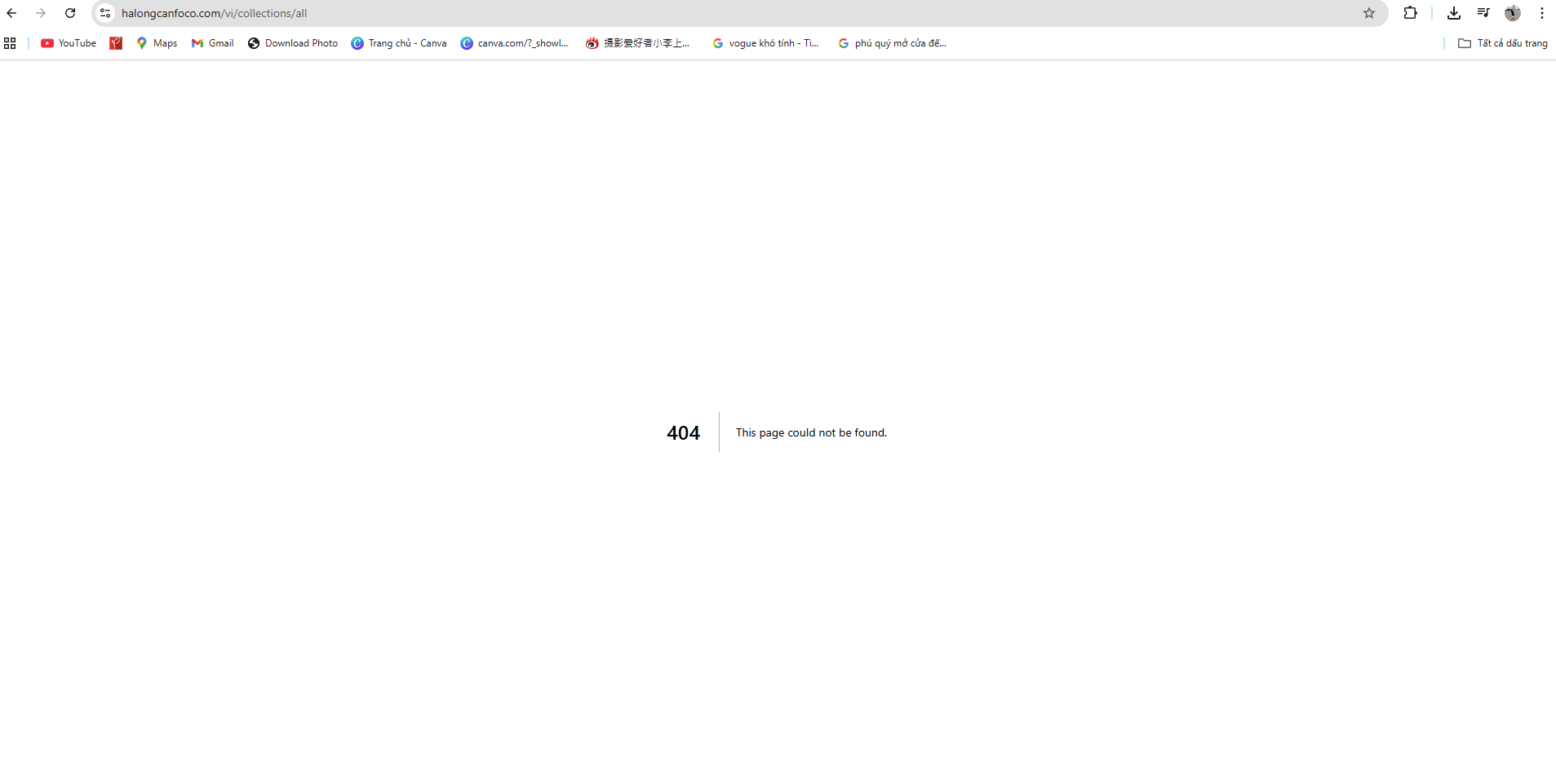Open the phú quý mở cửa bookmark
Viewport: 1556px width, 784px height.
[x=892, y=43]
